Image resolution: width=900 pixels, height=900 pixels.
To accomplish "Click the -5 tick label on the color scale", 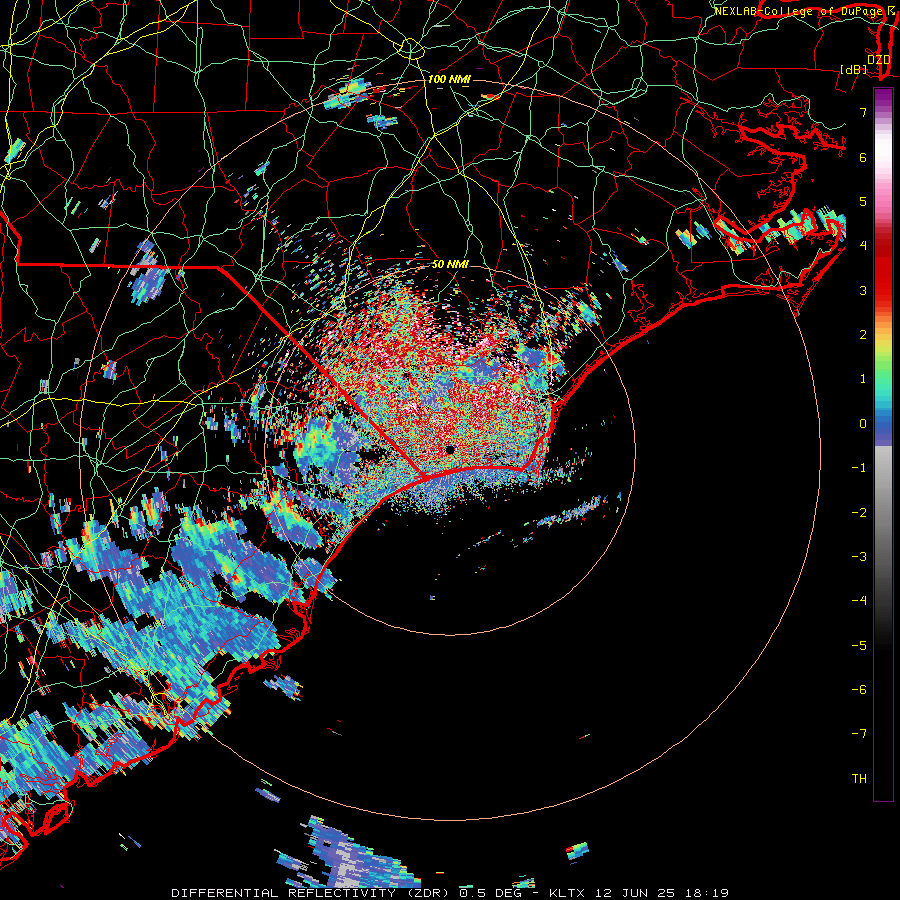I will 859,646.
